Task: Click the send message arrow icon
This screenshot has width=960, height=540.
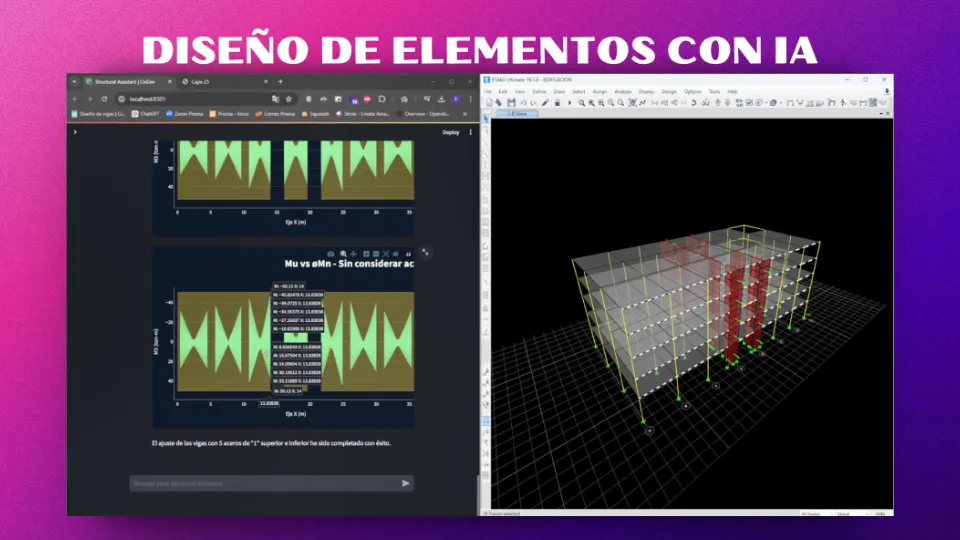Action: point(405,483)
